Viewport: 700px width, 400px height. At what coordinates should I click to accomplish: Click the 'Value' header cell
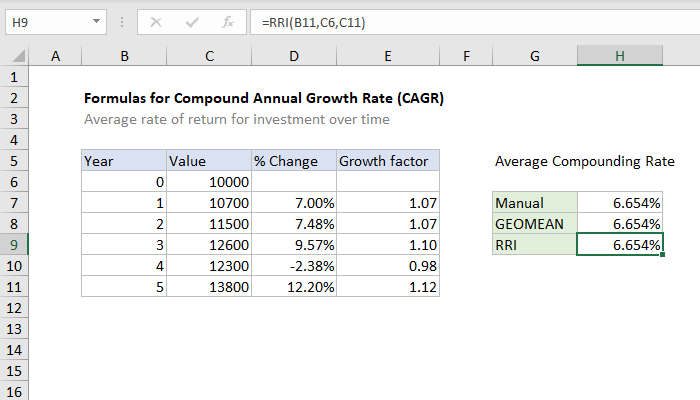[209, 161]
